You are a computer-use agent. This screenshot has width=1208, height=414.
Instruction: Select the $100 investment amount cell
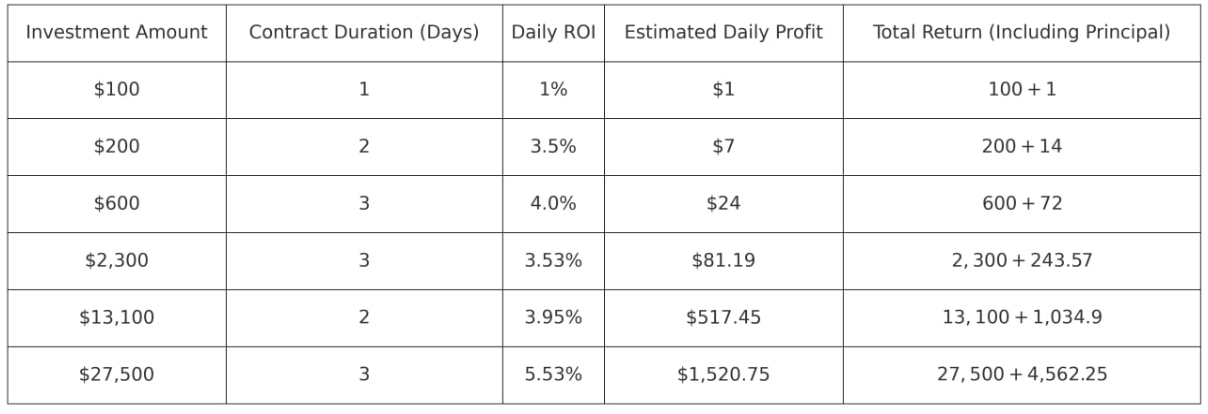(x=117, y=89)
